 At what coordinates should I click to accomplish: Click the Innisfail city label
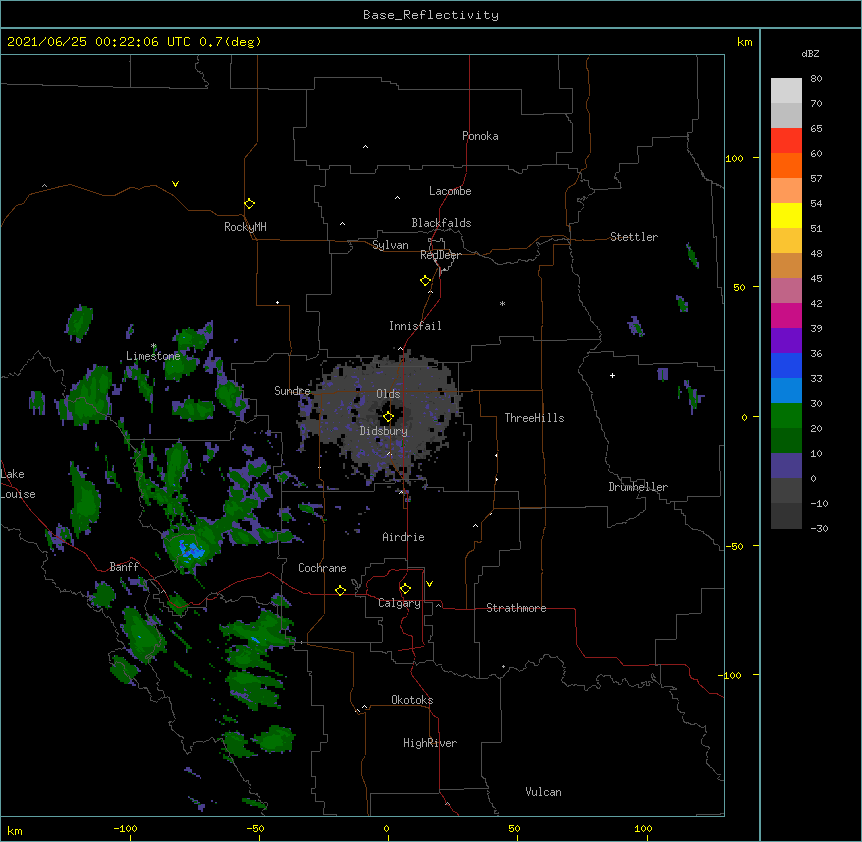pyautogui.click(x=415, y=326)
